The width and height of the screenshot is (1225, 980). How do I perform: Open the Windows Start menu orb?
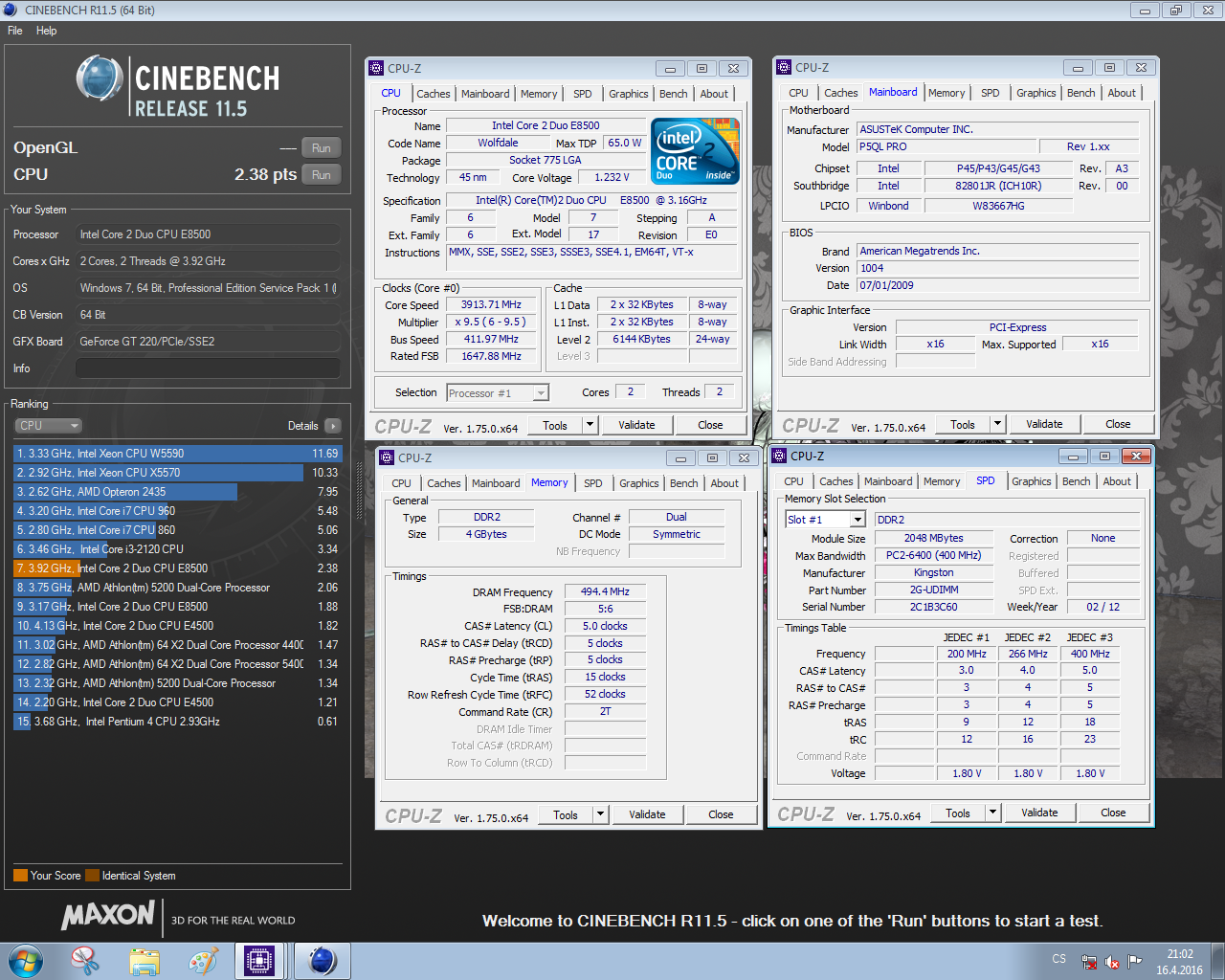[x=26, y=961]
